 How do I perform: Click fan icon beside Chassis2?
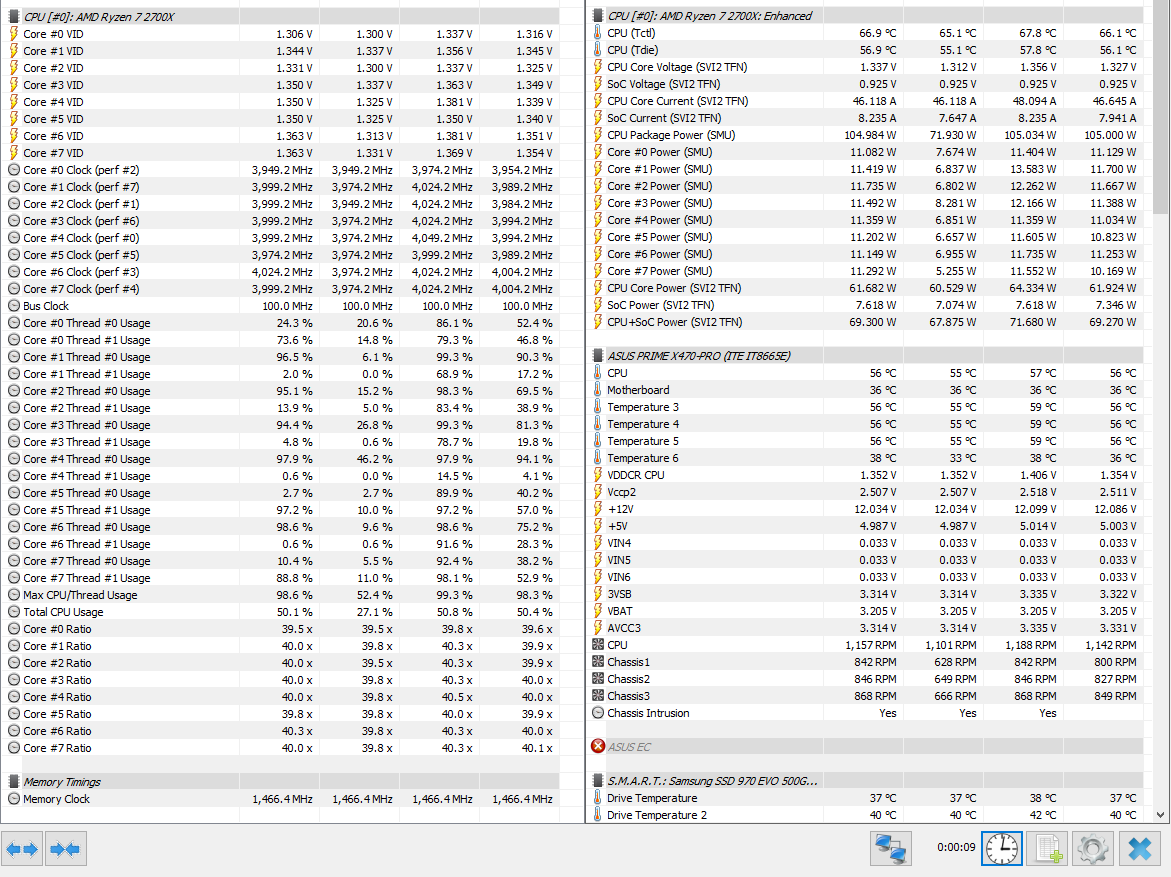597,678
